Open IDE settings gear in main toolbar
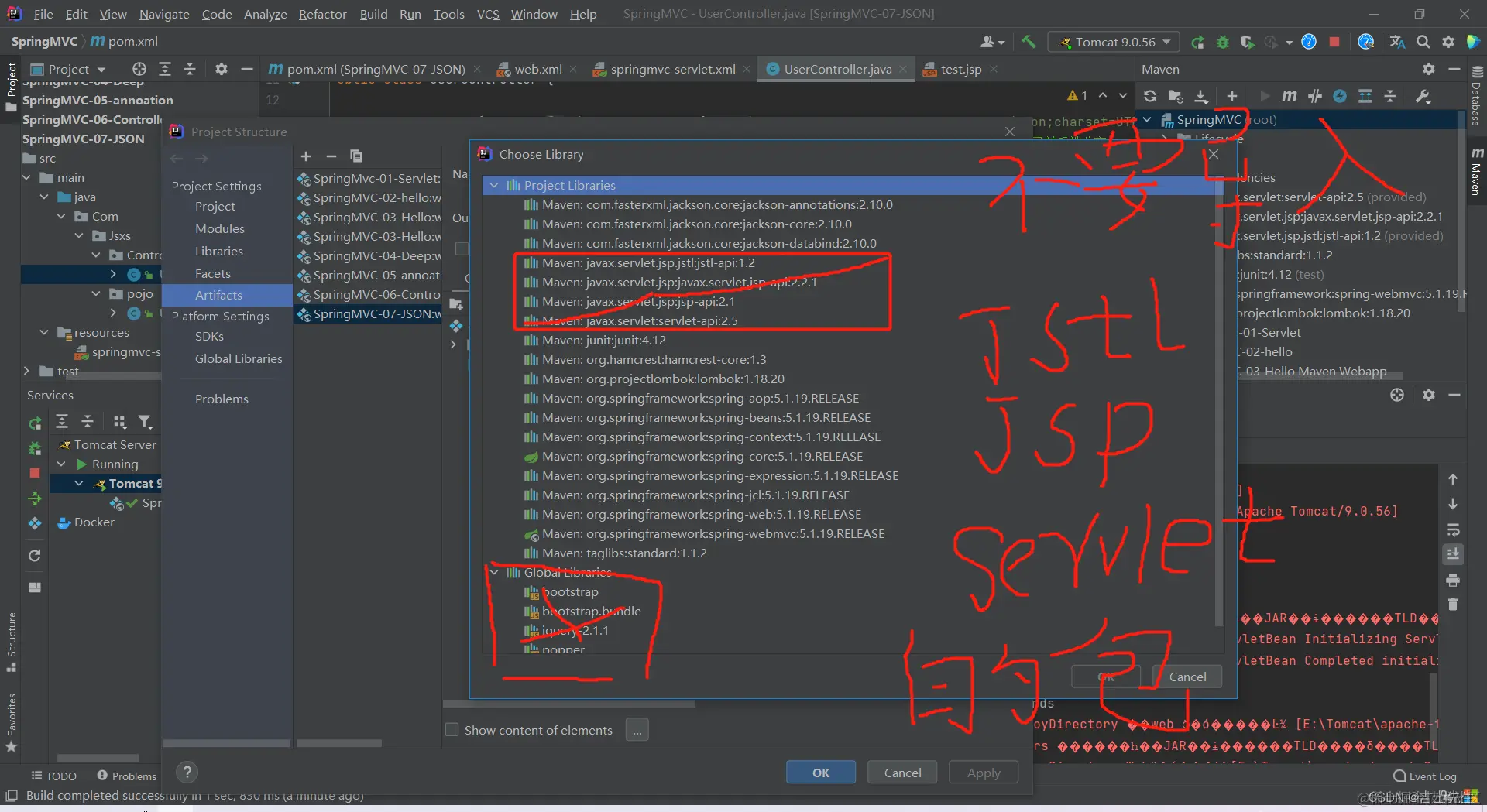 1448,42
